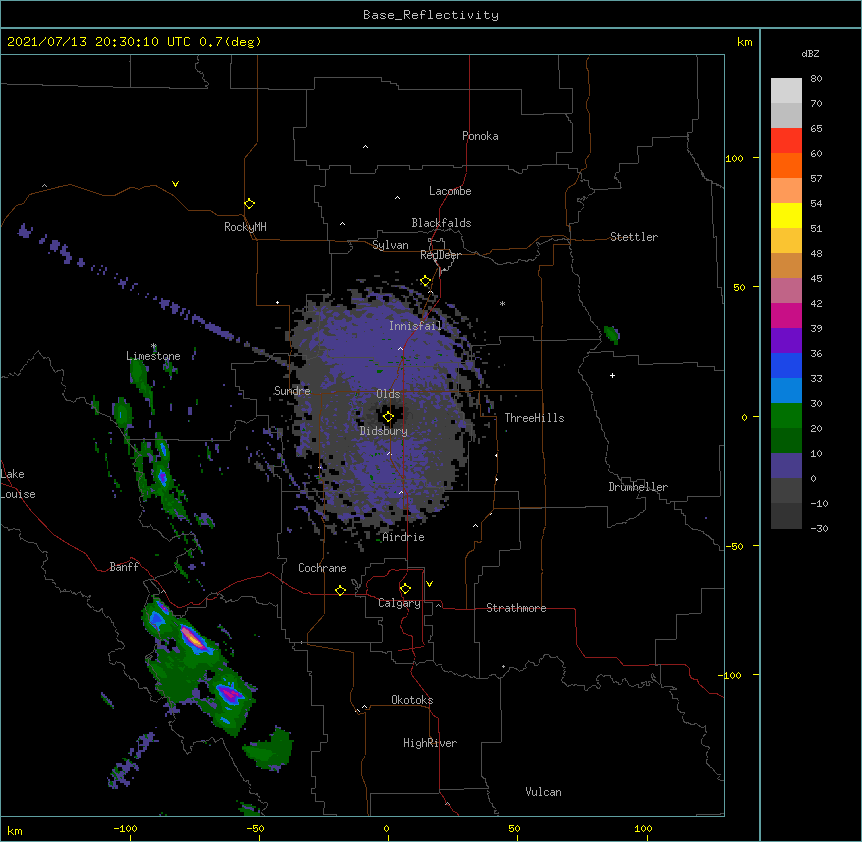
Task: Click the ThreeHills town label
Action: pyautogui.click(x=534, y=418)
